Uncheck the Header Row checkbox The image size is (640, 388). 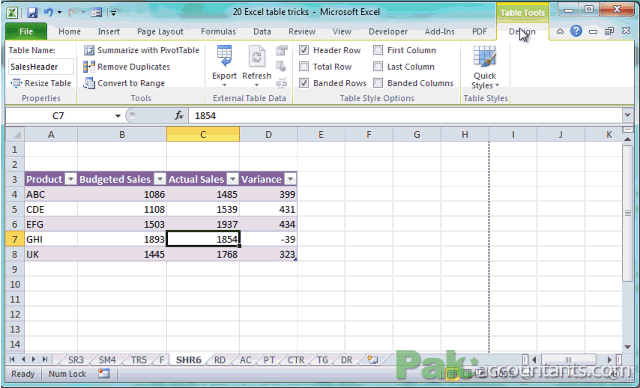(304, 50)
